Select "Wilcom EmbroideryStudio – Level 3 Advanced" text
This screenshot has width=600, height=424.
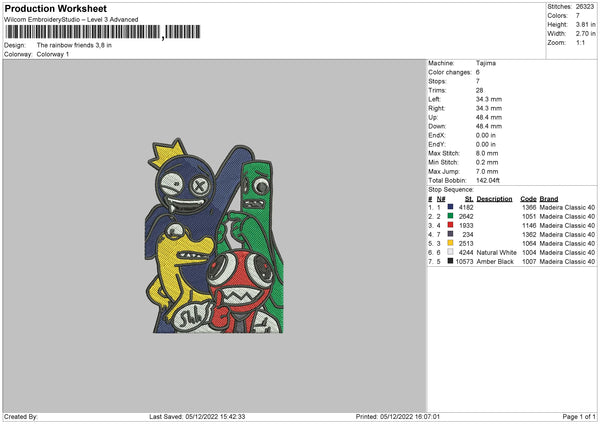(x=71, y=20)
